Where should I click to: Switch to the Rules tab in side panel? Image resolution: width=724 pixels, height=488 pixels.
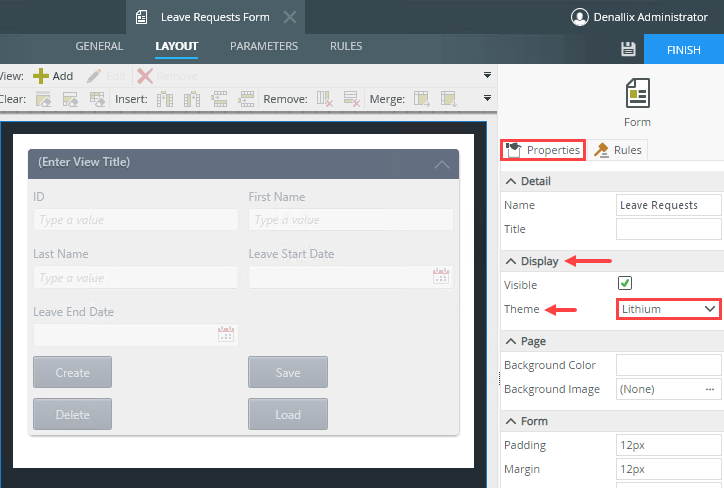click(618, 150)
